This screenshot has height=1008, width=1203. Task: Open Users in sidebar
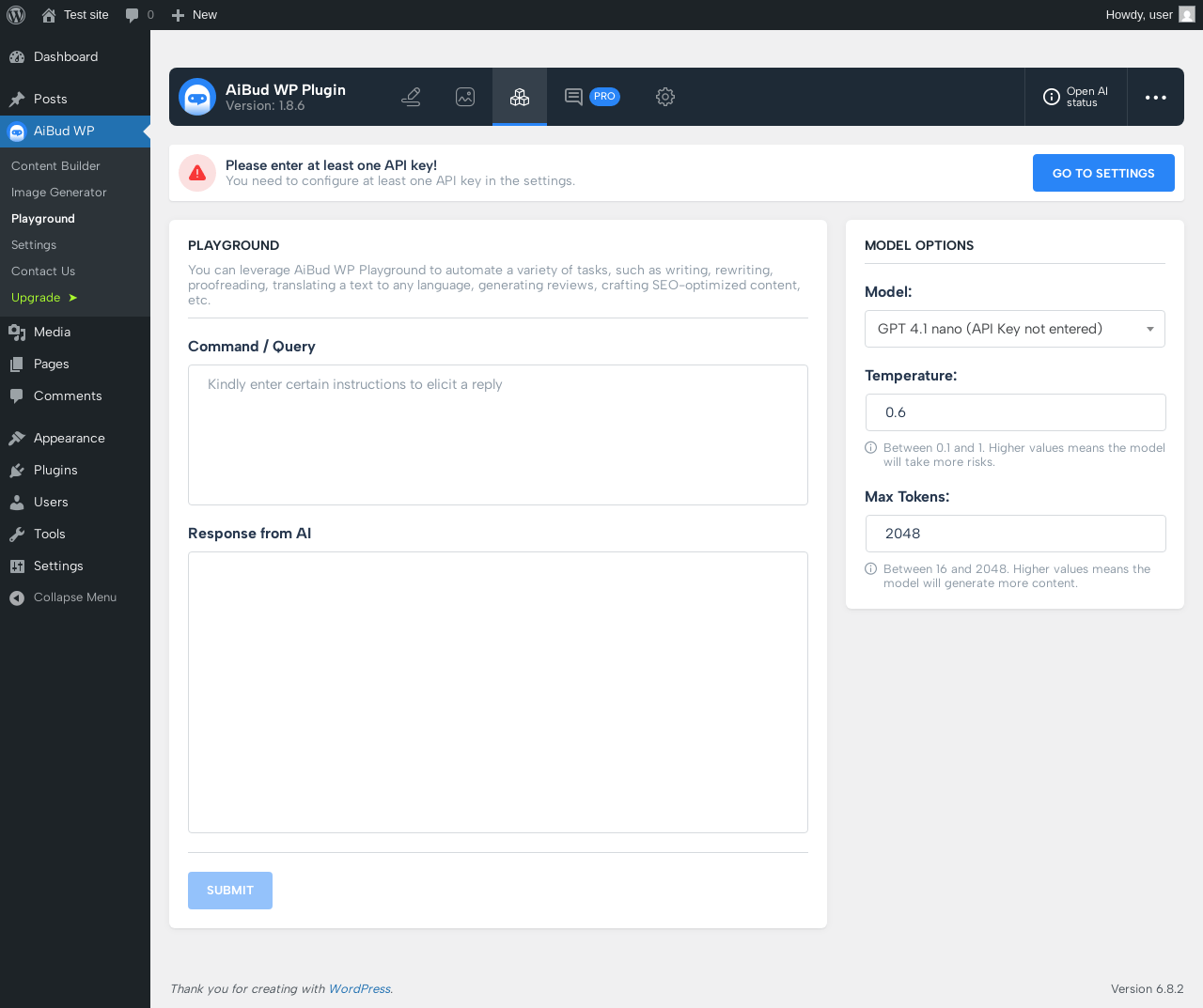pyautogui.click(x=75, y=502)
